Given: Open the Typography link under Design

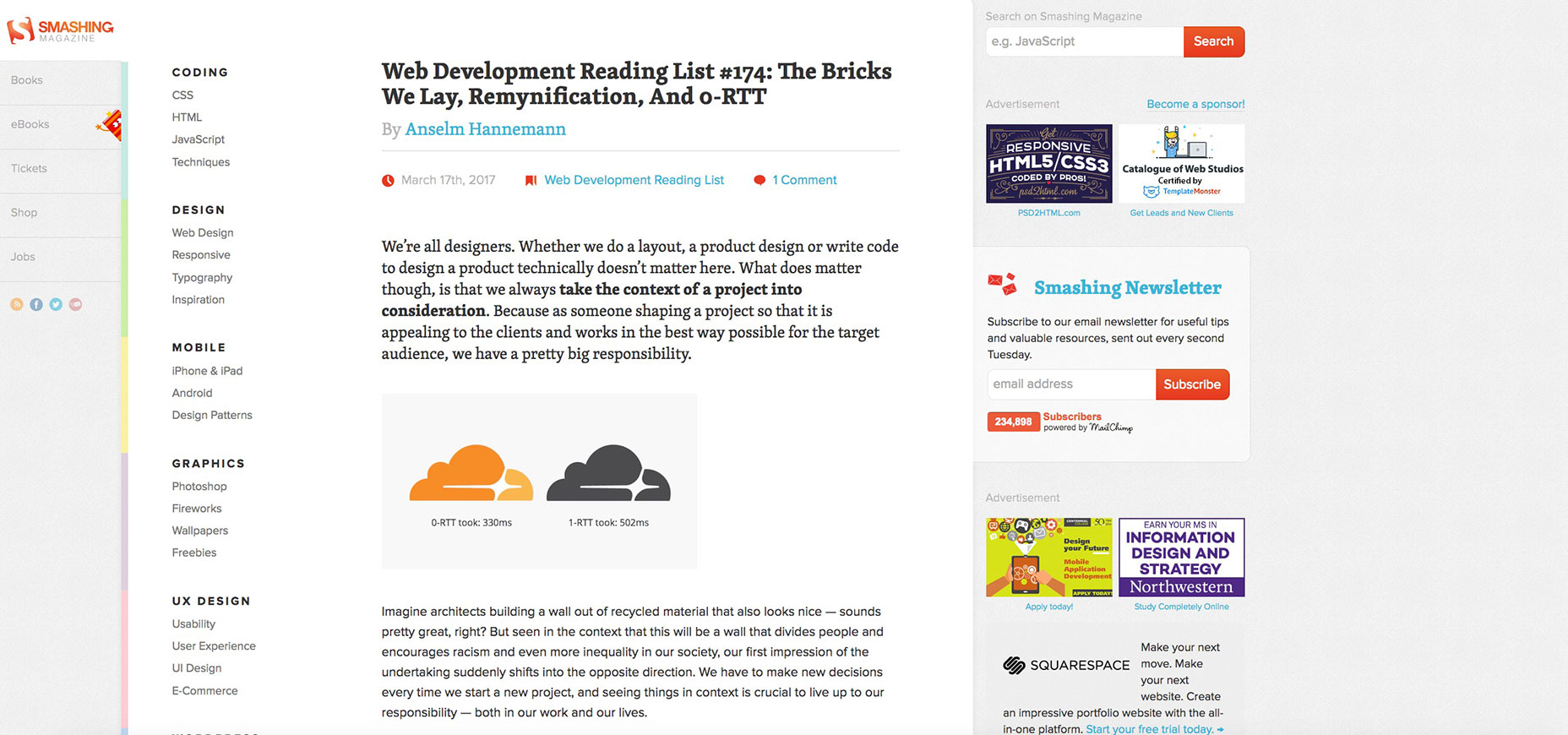Looking at the screenshot, I should point(202,278).
